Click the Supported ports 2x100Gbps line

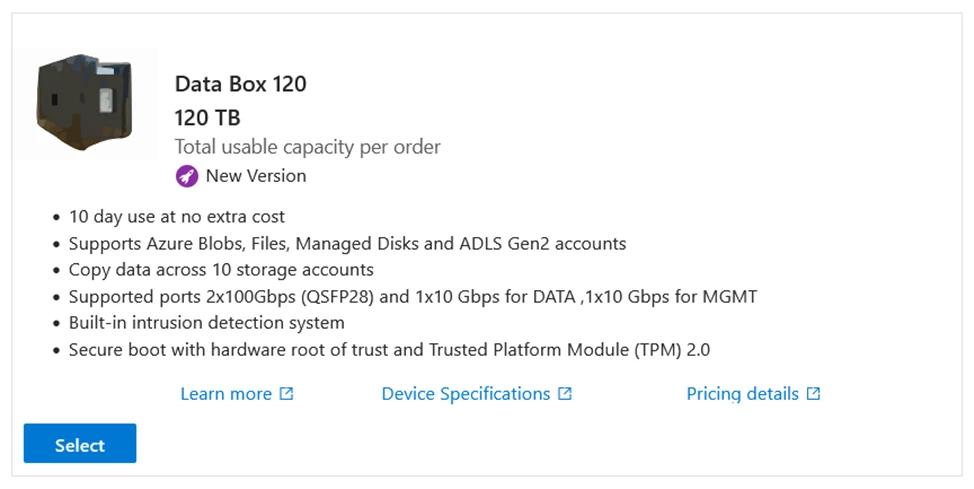[x=412, y=296]
